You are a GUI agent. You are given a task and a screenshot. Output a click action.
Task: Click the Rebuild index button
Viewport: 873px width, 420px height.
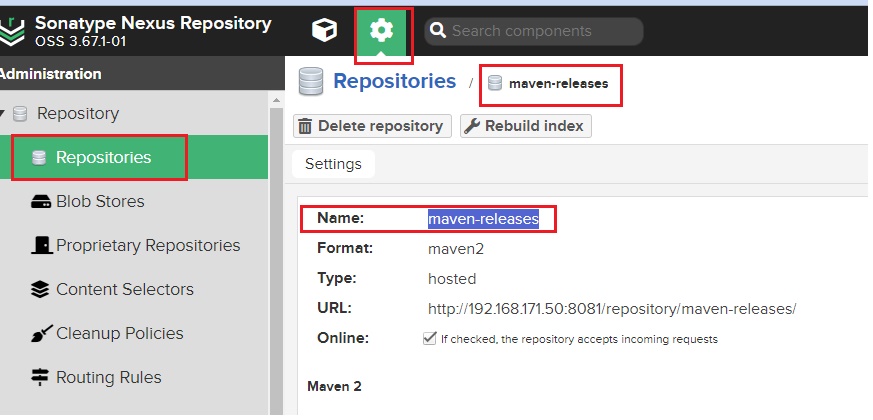pos(526,126)
